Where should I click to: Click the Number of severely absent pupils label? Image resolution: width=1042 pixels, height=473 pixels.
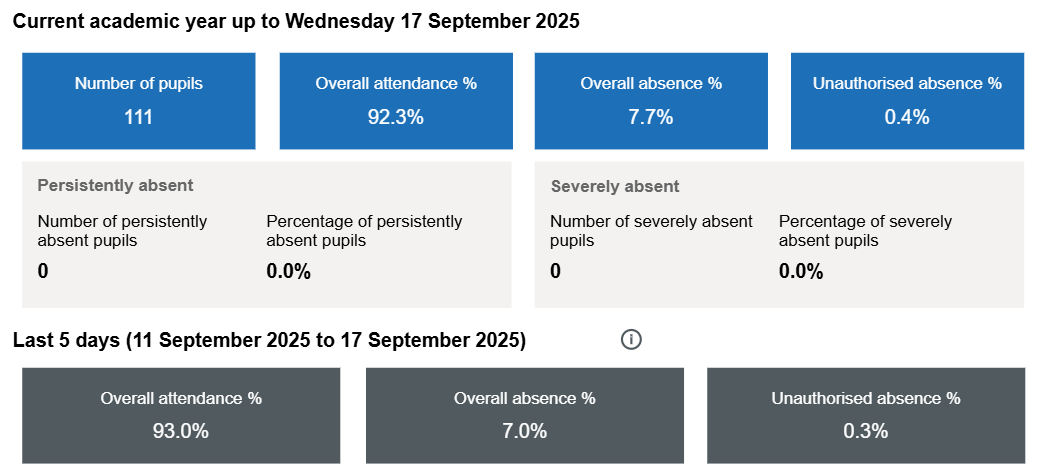coord(651,230)
